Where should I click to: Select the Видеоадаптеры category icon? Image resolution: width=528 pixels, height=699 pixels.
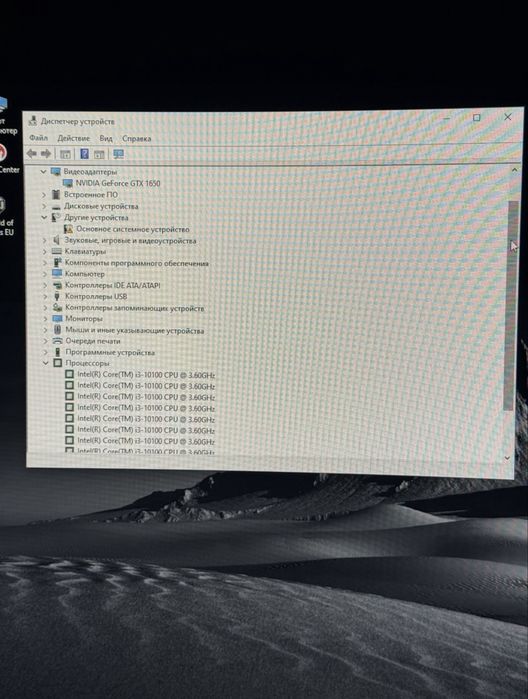point(56,172)
